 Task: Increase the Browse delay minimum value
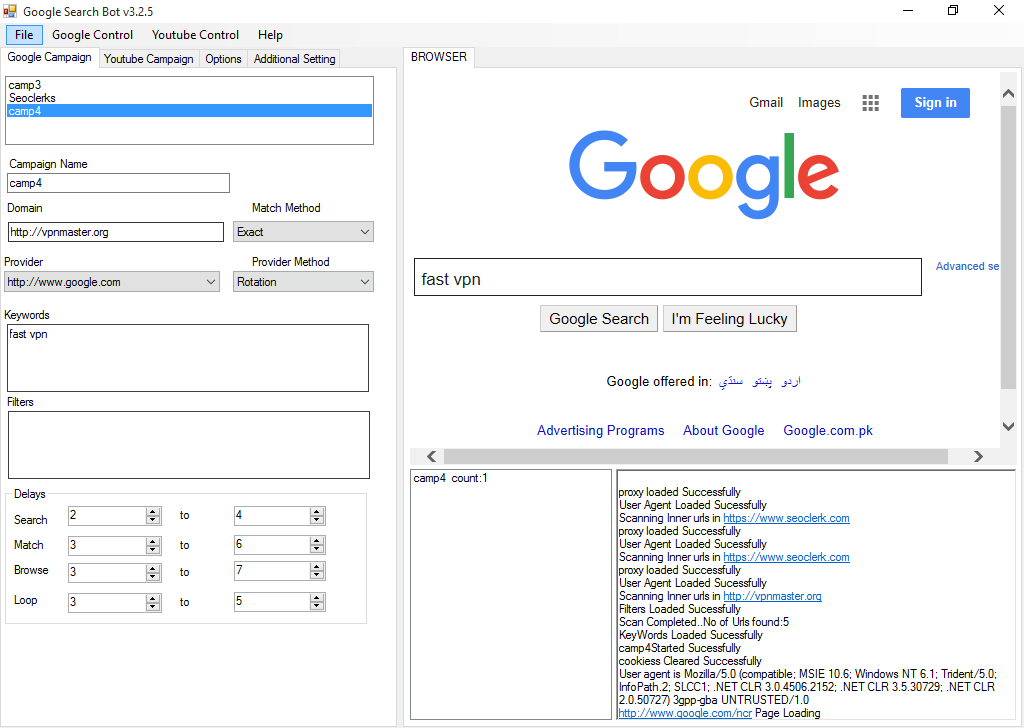(x=153, y=568)
